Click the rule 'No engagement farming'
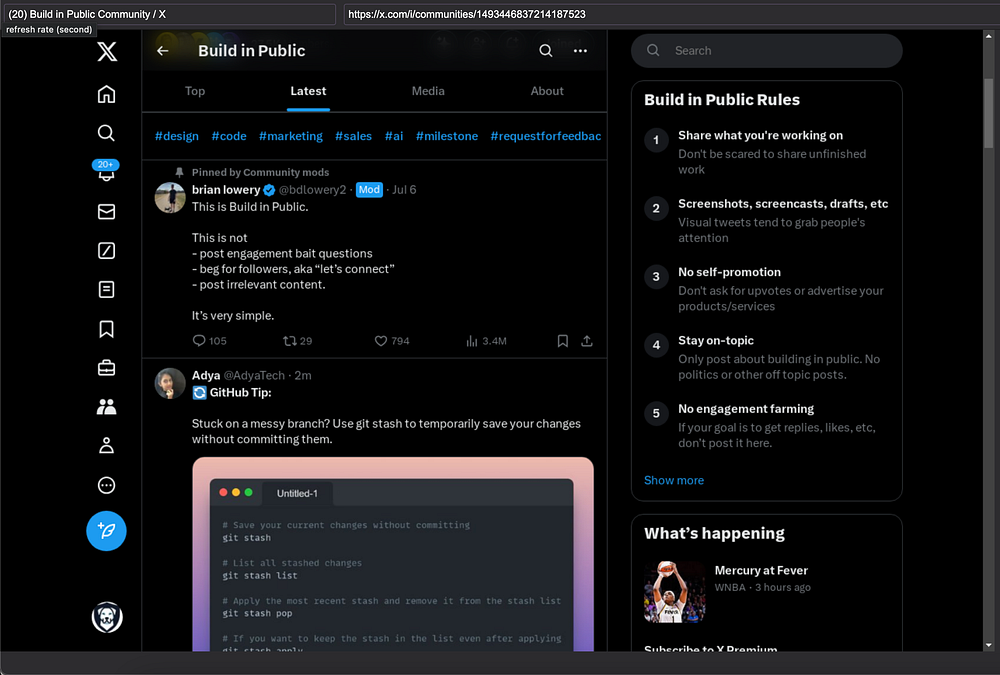The image size is (1000, 675). click(x=746, y=409)
